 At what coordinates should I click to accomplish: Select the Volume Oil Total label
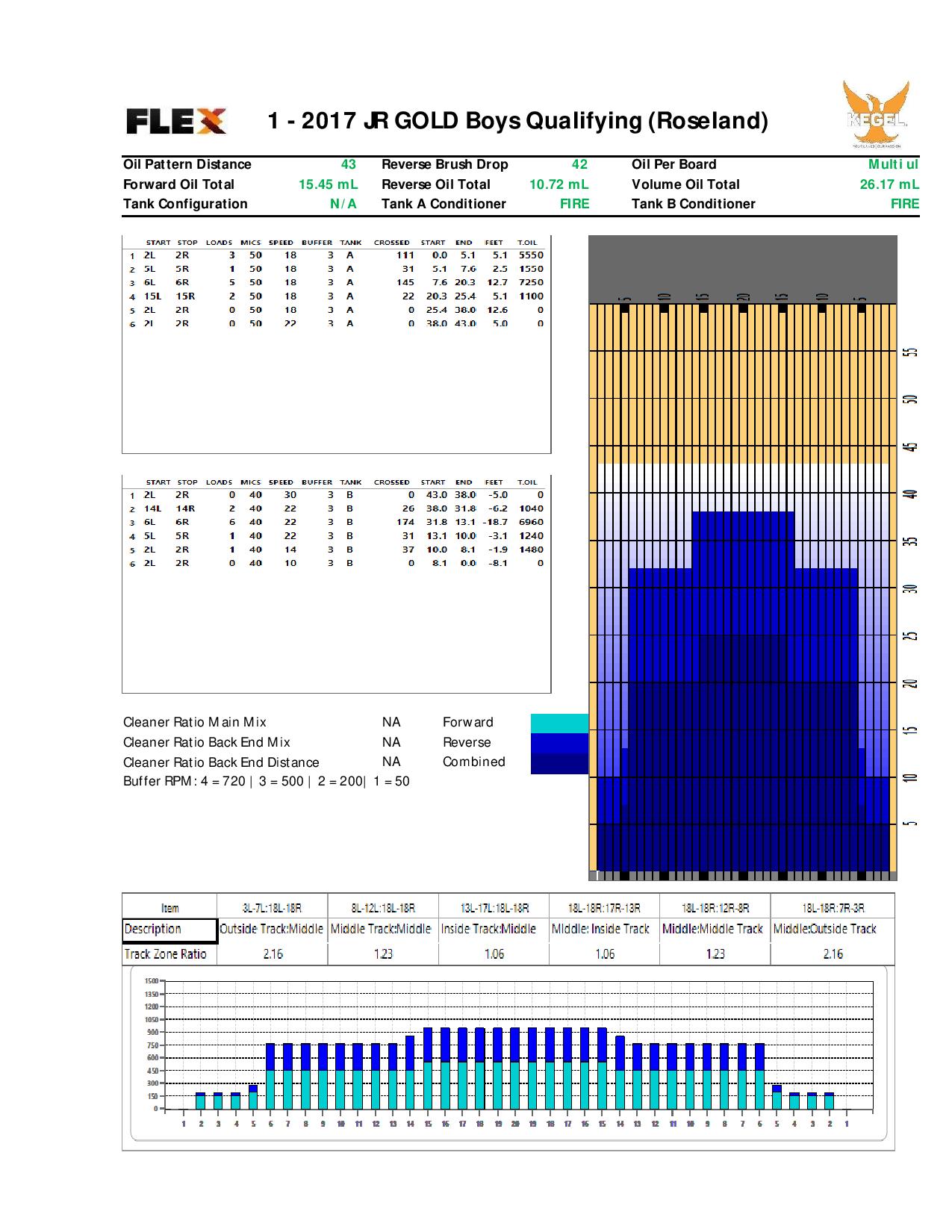tap(686, 184)
